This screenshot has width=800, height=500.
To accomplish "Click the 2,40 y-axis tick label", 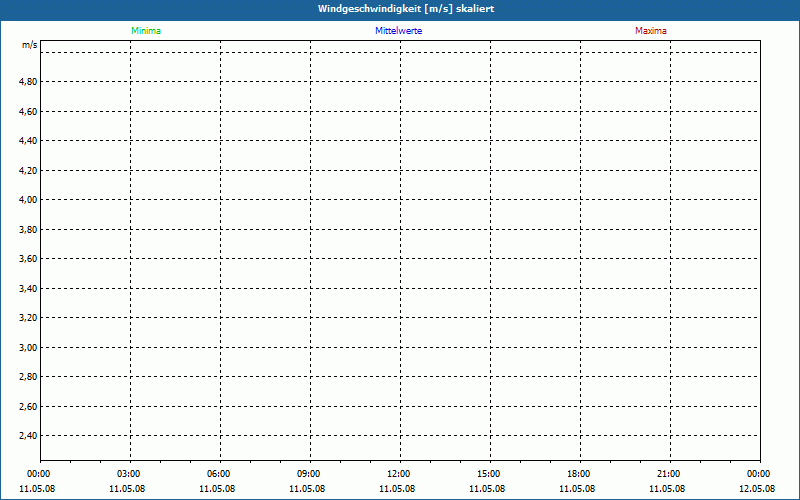I will tap(28, 436).
